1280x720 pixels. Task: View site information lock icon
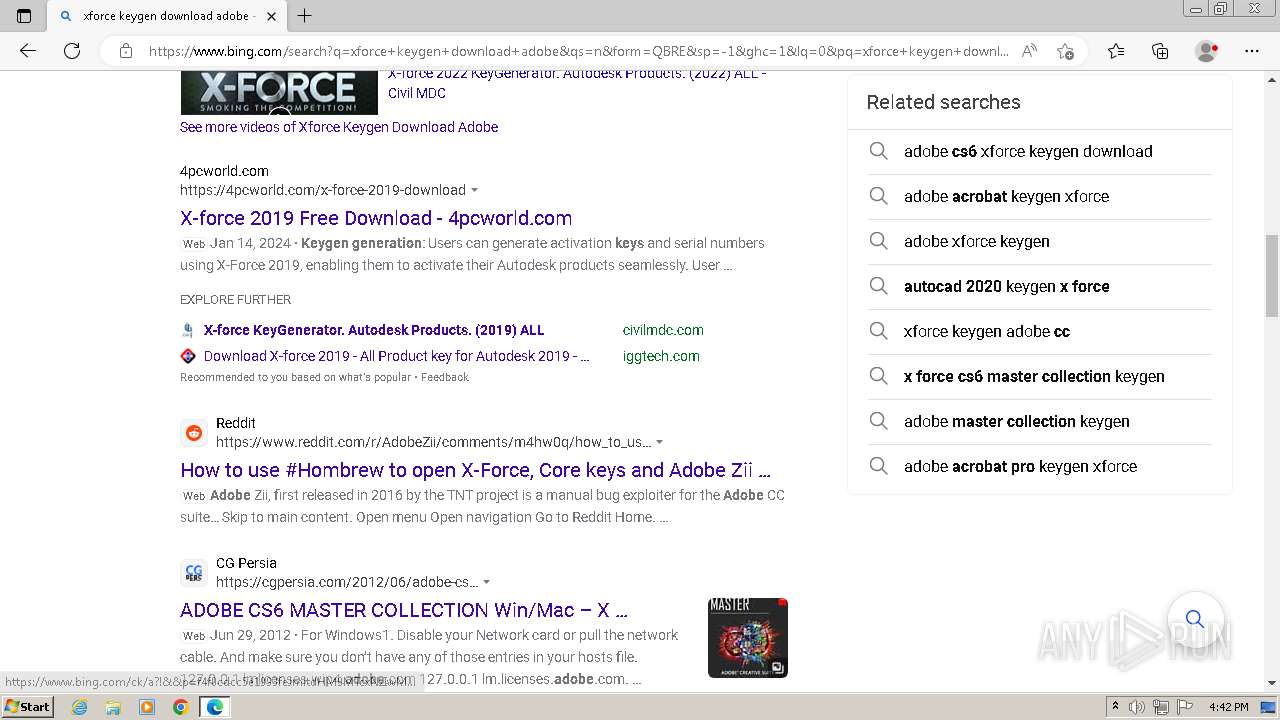click(x=125, y=51)
